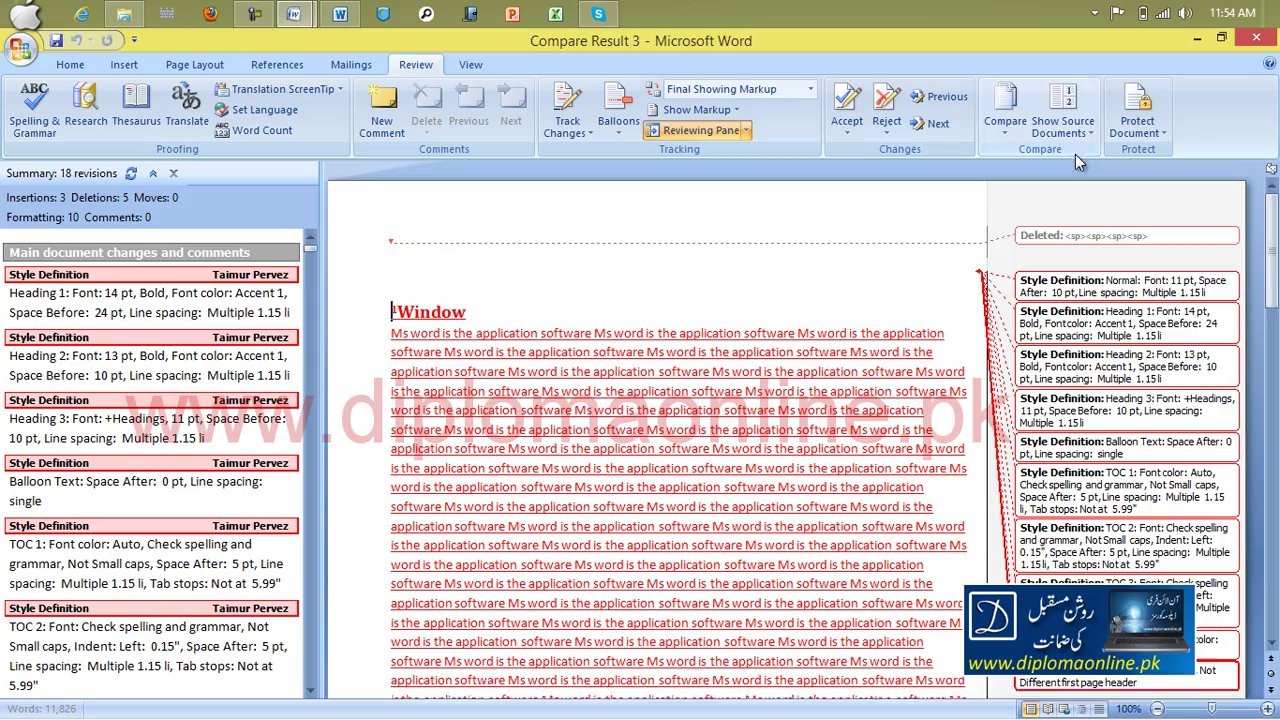This screenshot has width=1280, height=720.
Task: Switch to Full Screen Reading view
Action: click(1049, 709)
